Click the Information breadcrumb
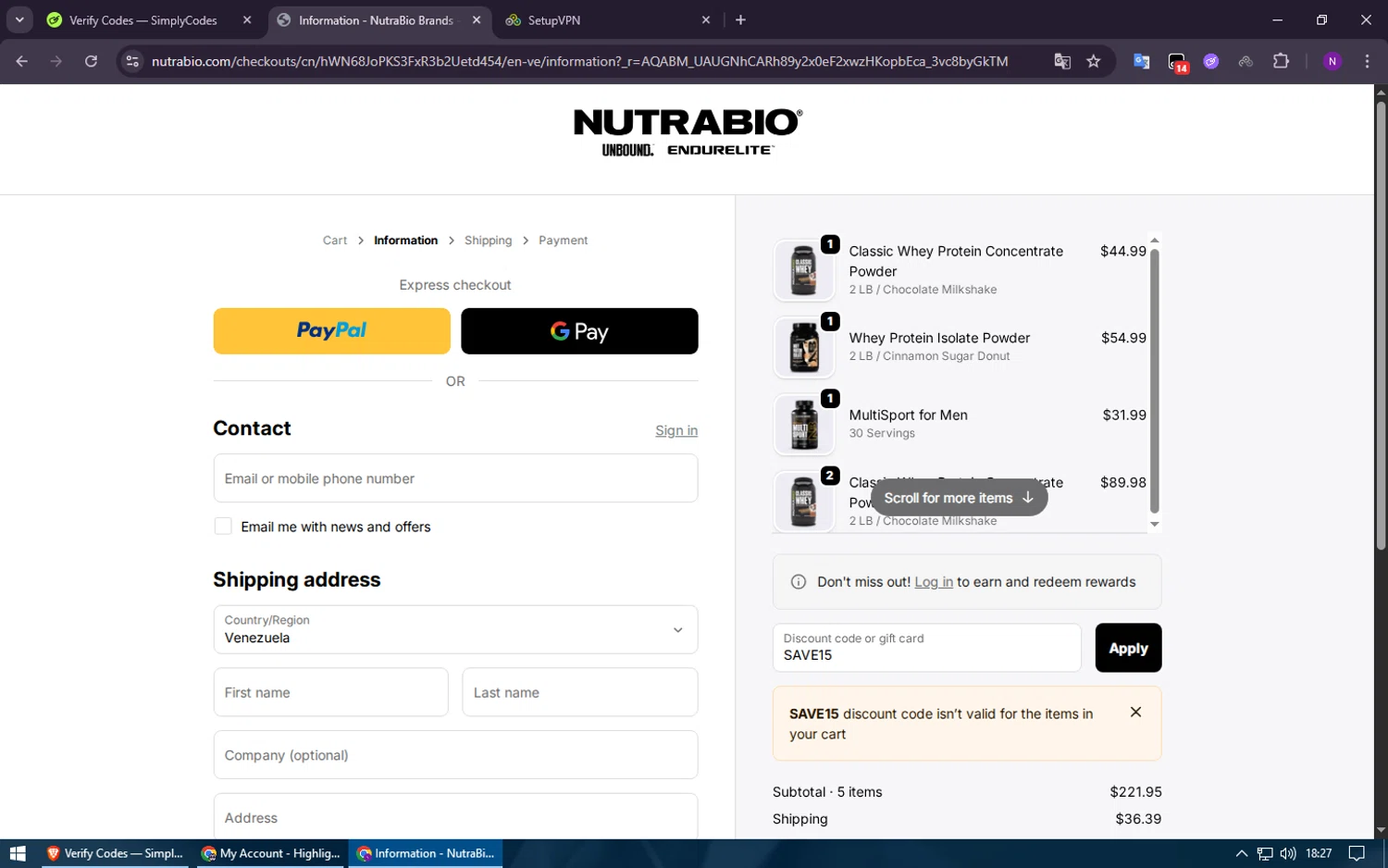The image size is (1388, 868). click(x=405, y=240)
